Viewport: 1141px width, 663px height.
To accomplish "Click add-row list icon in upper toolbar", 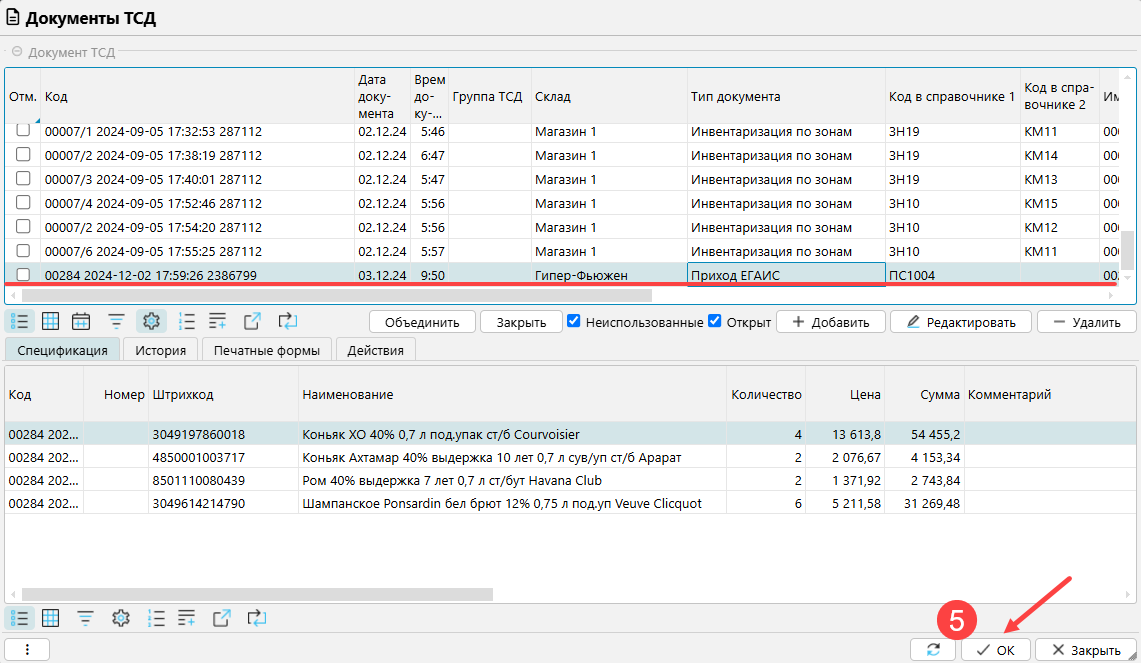I will tap(218, 321).
